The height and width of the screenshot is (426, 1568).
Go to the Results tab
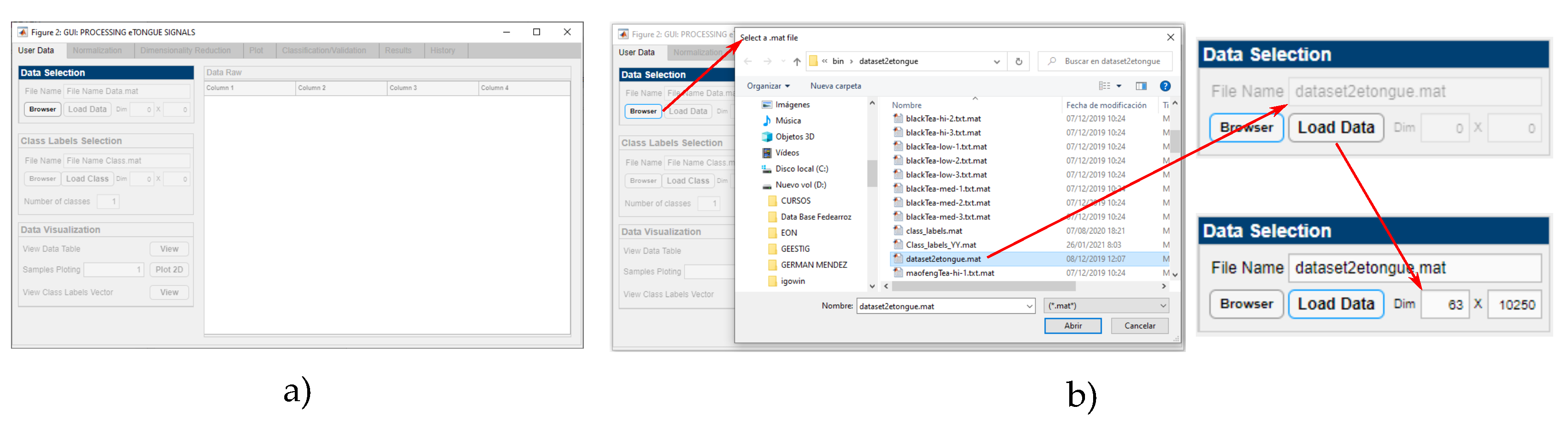pyautogui.click(x=398, y=51)
